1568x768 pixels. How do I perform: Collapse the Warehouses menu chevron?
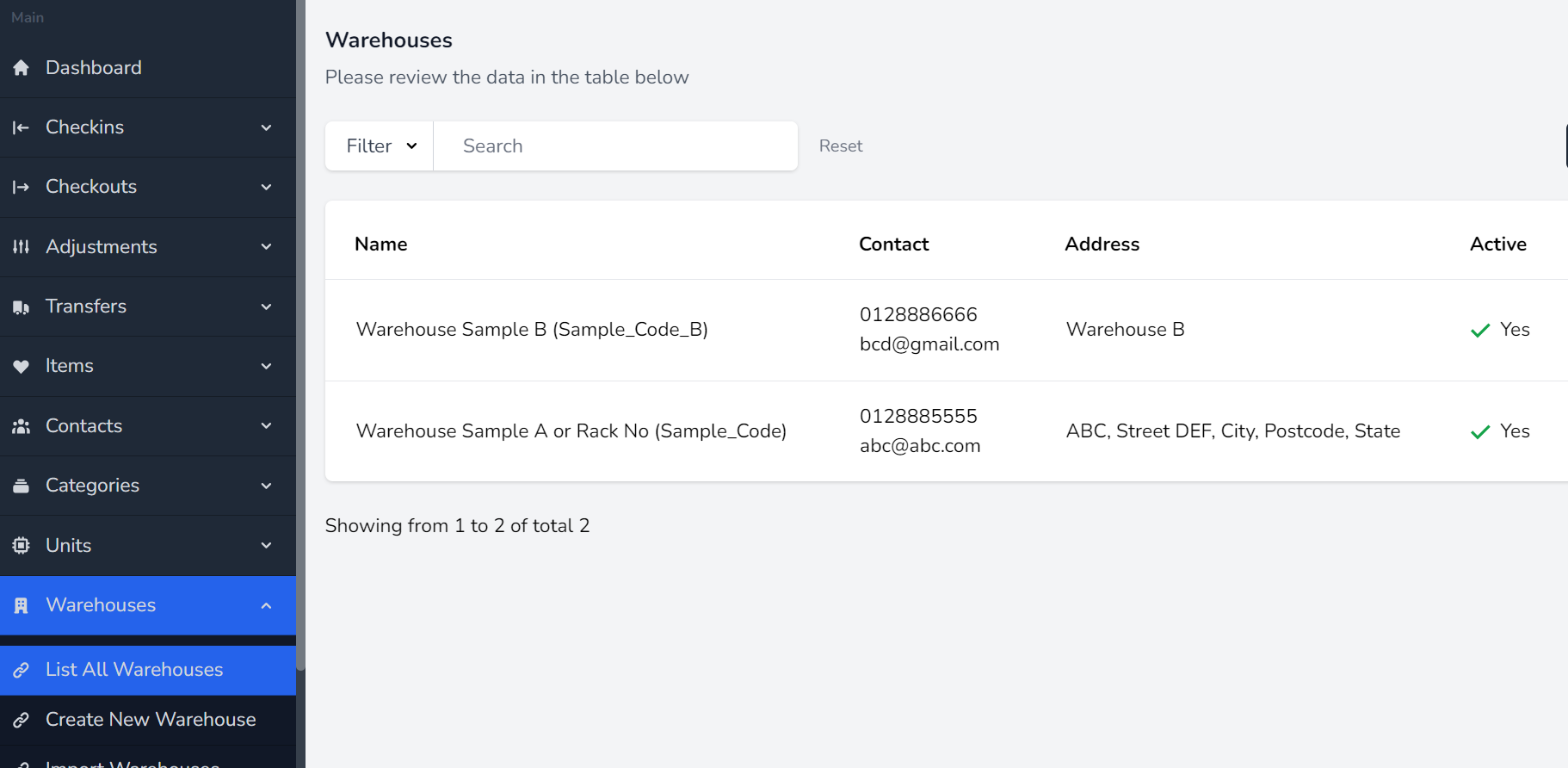tap(266, 605)
